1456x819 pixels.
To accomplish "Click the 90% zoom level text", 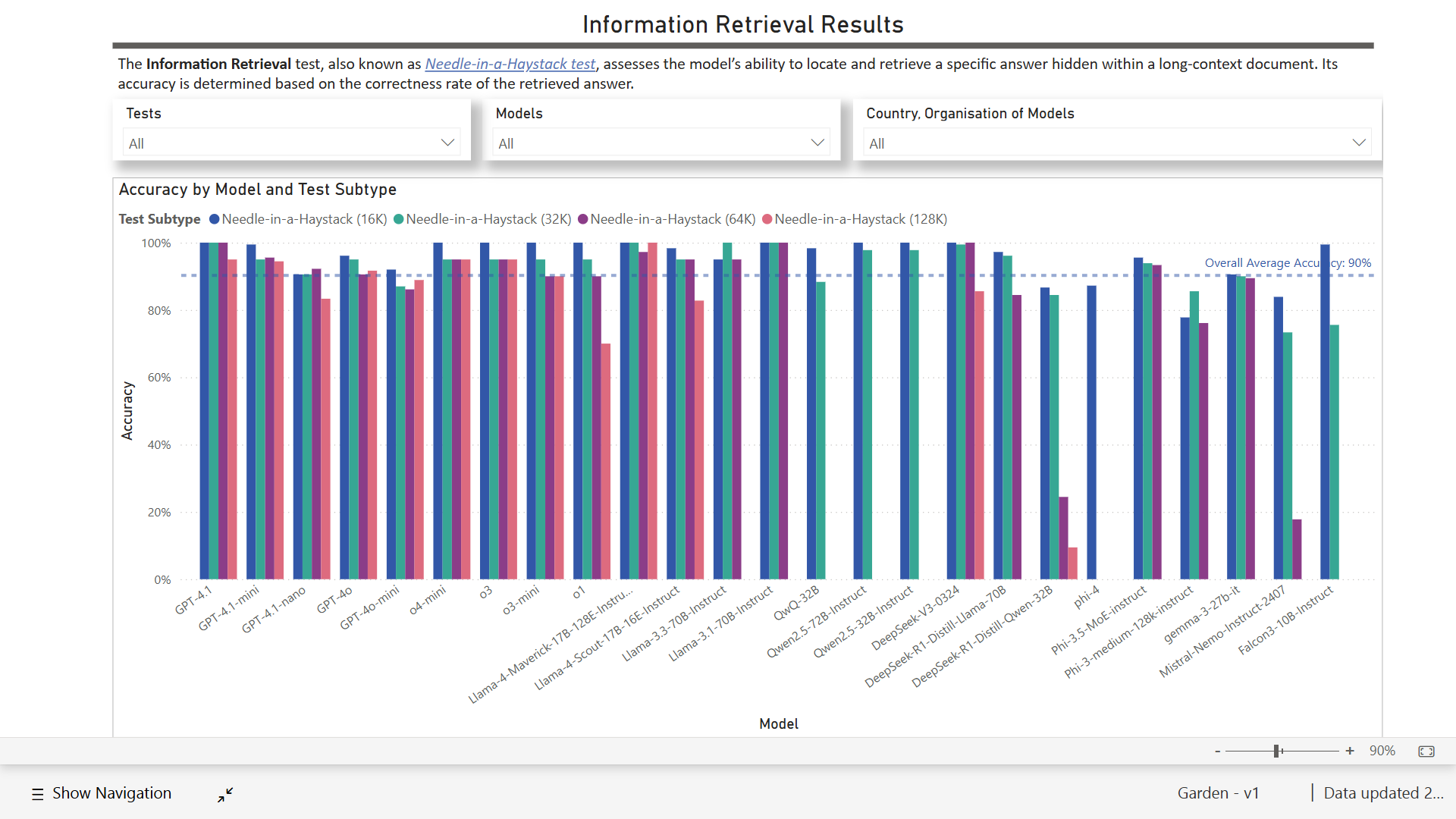I will tap(1382, 751).
